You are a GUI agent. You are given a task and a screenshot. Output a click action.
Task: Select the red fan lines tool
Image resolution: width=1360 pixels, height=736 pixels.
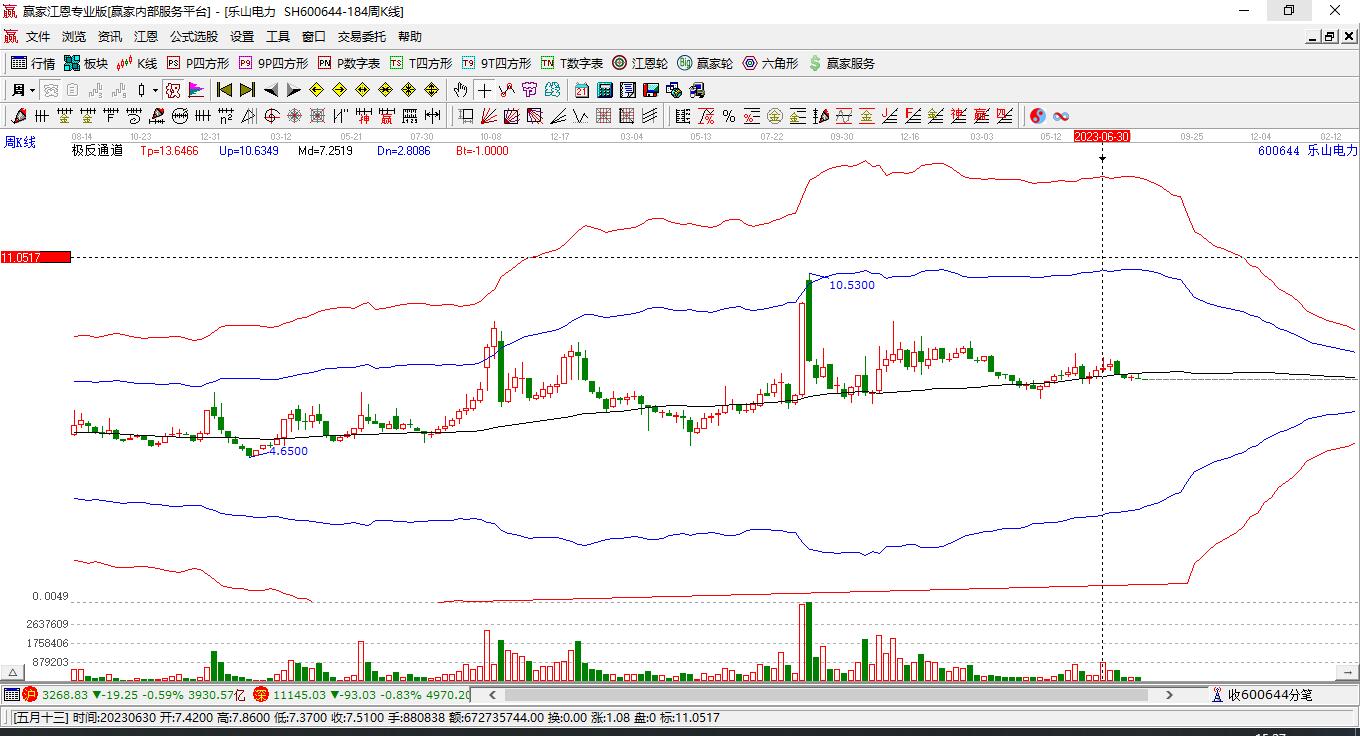[489, 116]
